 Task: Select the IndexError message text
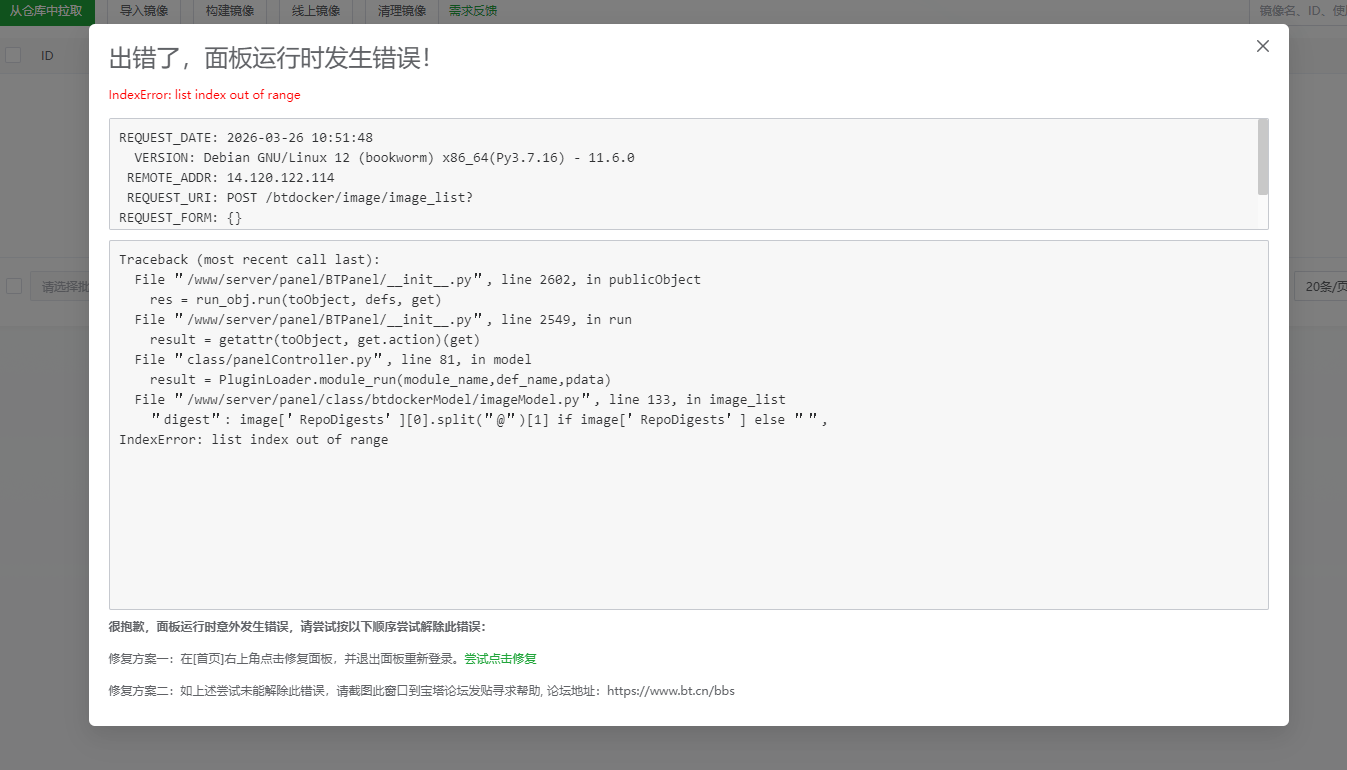tap(204, 94)
